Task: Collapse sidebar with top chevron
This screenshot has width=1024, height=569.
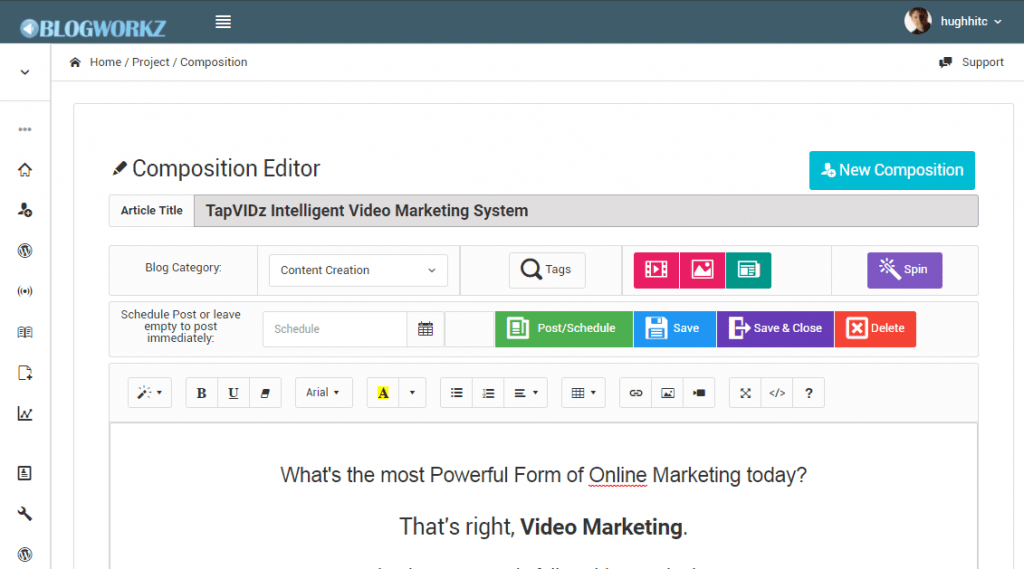Action: (25, 72)
